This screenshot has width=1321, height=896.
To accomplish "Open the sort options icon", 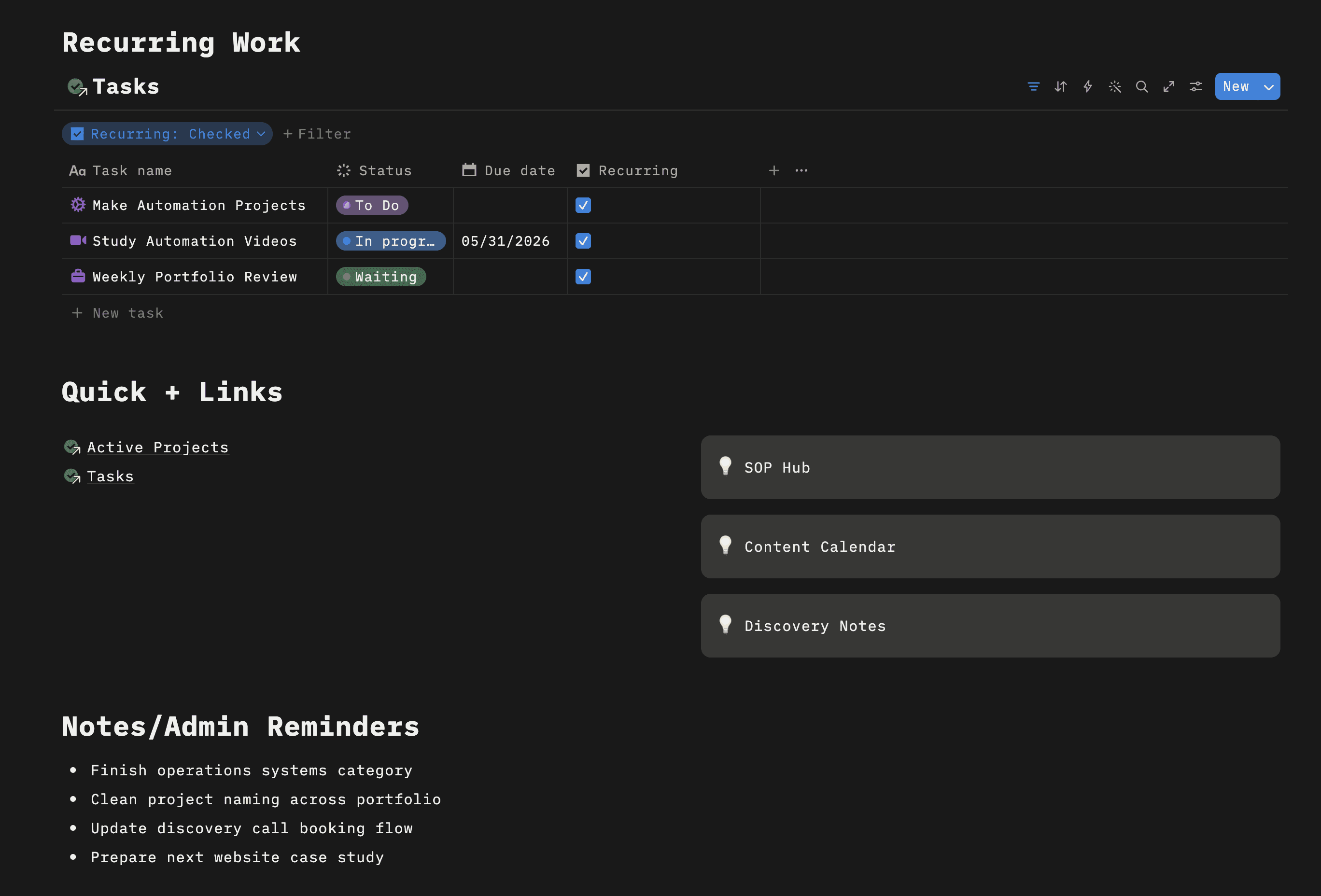I will pos(1060,86).
